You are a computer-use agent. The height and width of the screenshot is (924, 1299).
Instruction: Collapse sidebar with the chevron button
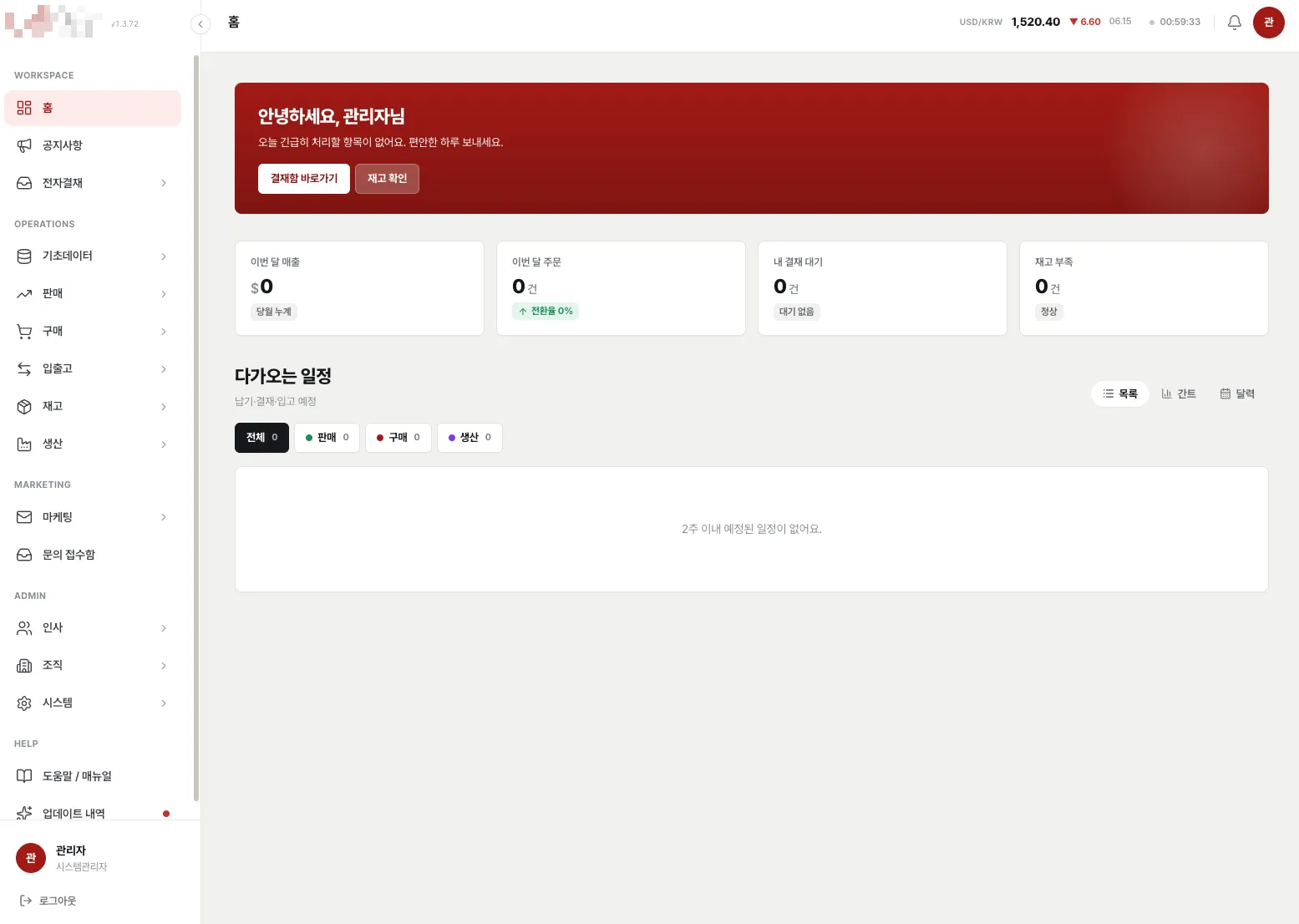tap(200, 24)
